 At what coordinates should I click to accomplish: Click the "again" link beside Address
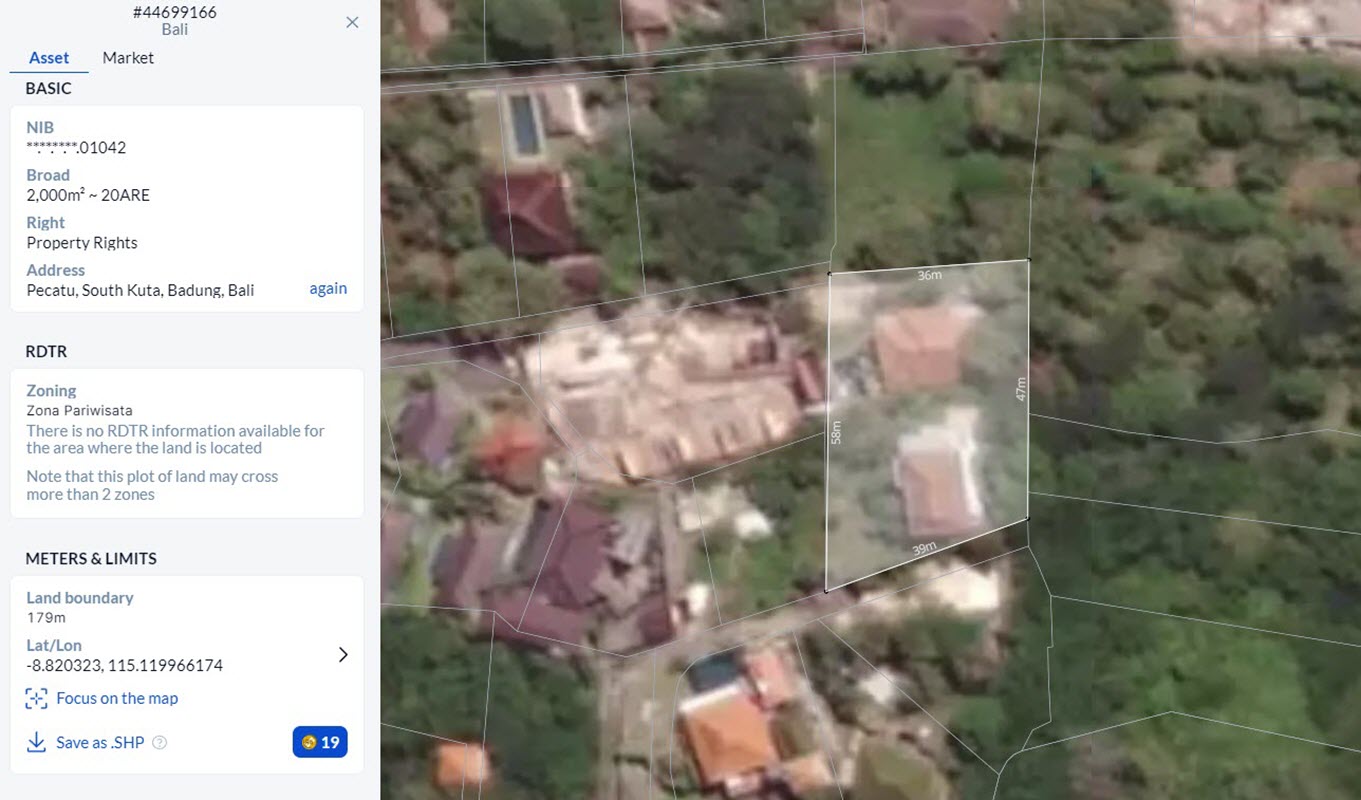coord(328,289)
